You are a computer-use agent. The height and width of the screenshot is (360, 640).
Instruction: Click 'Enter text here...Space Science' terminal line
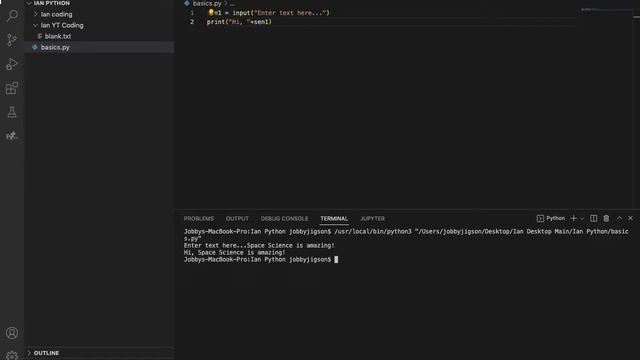(259, 245)
